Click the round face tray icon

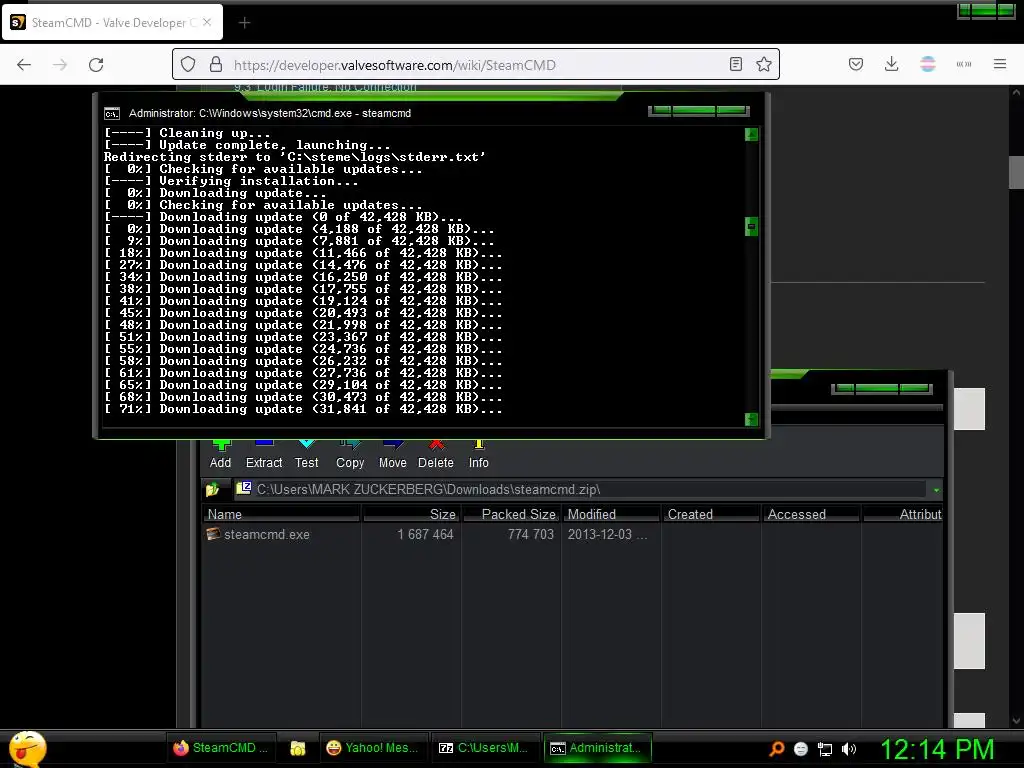click(x=801, y=749)
